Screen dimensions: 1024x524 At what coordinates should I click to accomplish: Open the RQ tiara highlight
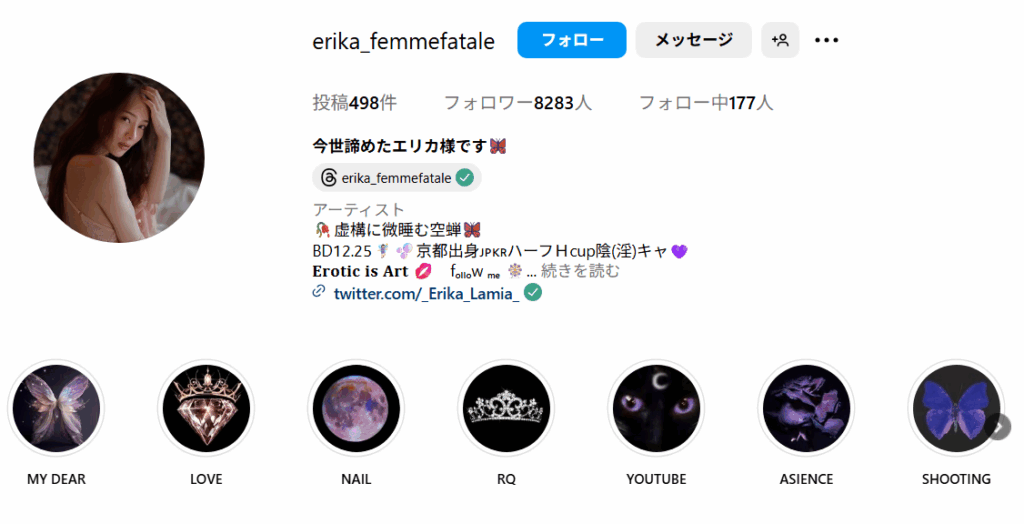(x=506, y=408)
